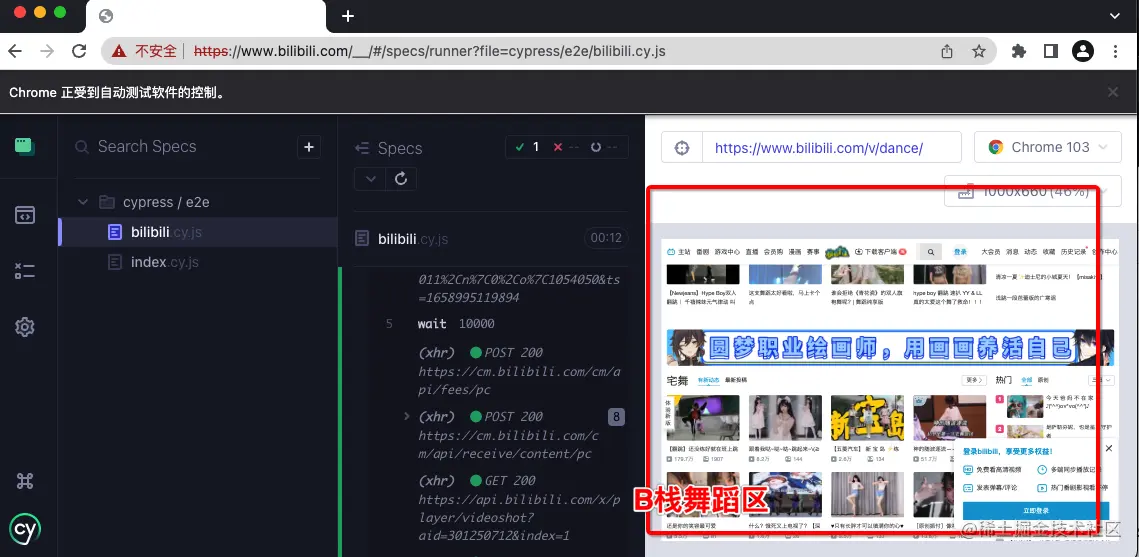Go back with the browser back arrow
Screen dimensions: 1139x557
click(15, 51)
